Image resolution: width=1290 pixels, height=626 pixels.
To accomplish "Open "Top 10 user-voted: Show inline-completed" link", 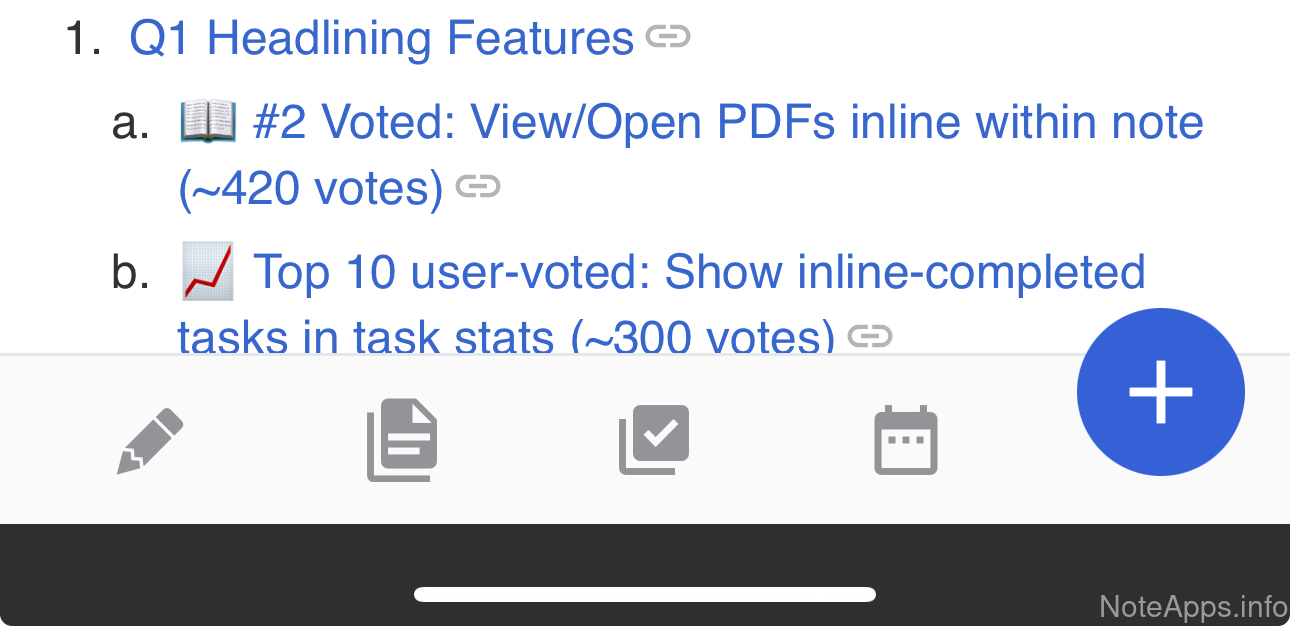I will [x=699, y=272].
